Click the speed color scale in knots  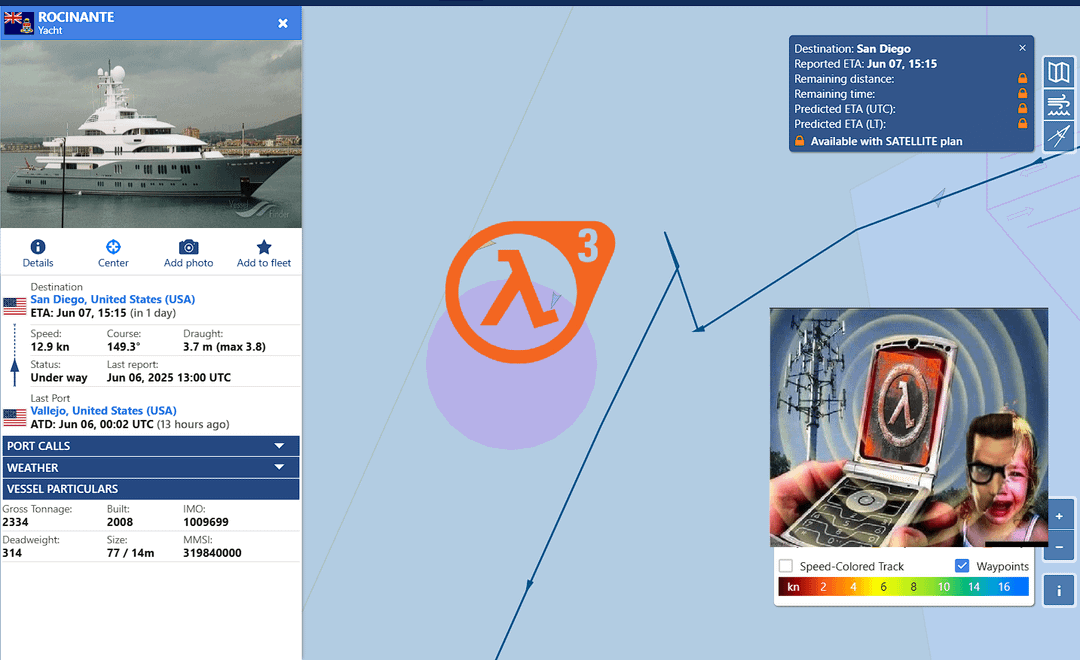[903, 587]
